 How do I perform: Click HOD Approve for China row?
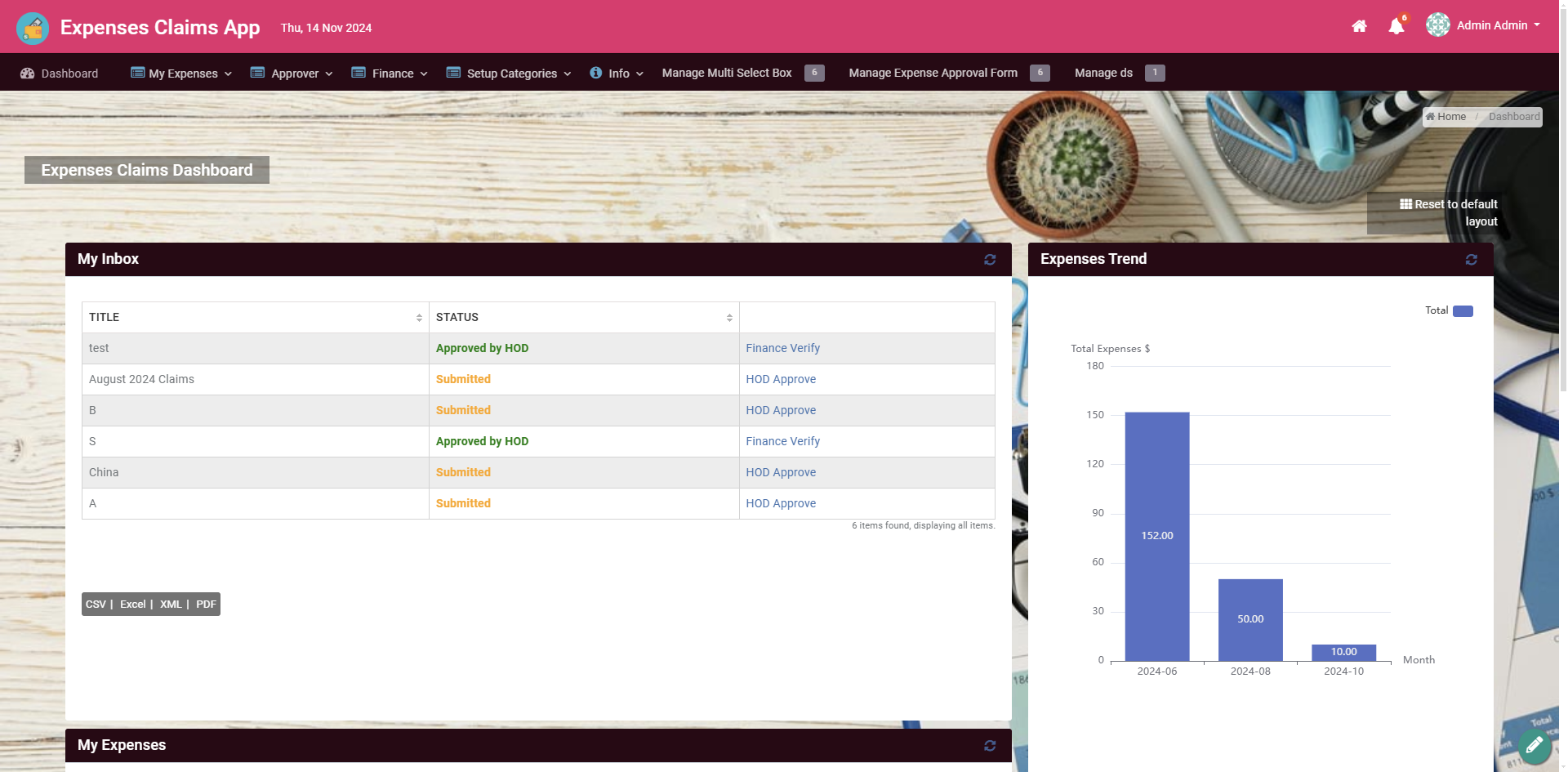click(781, 472)
